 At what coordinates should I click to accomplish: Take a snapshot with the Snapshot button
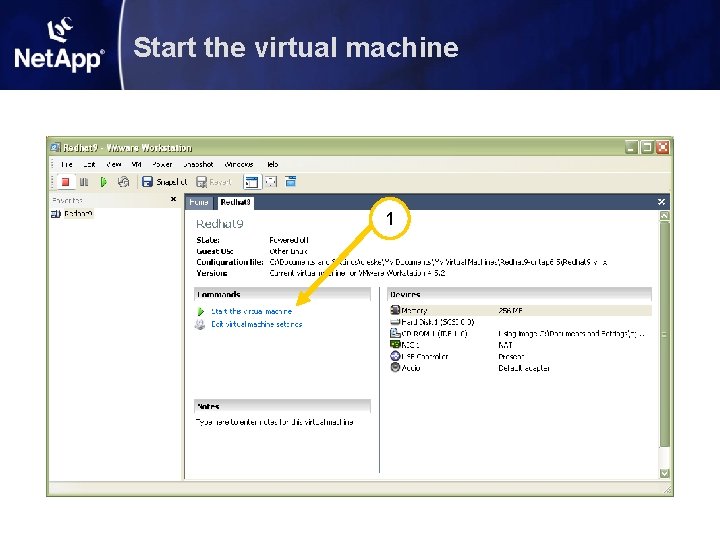tap(164, 182)
